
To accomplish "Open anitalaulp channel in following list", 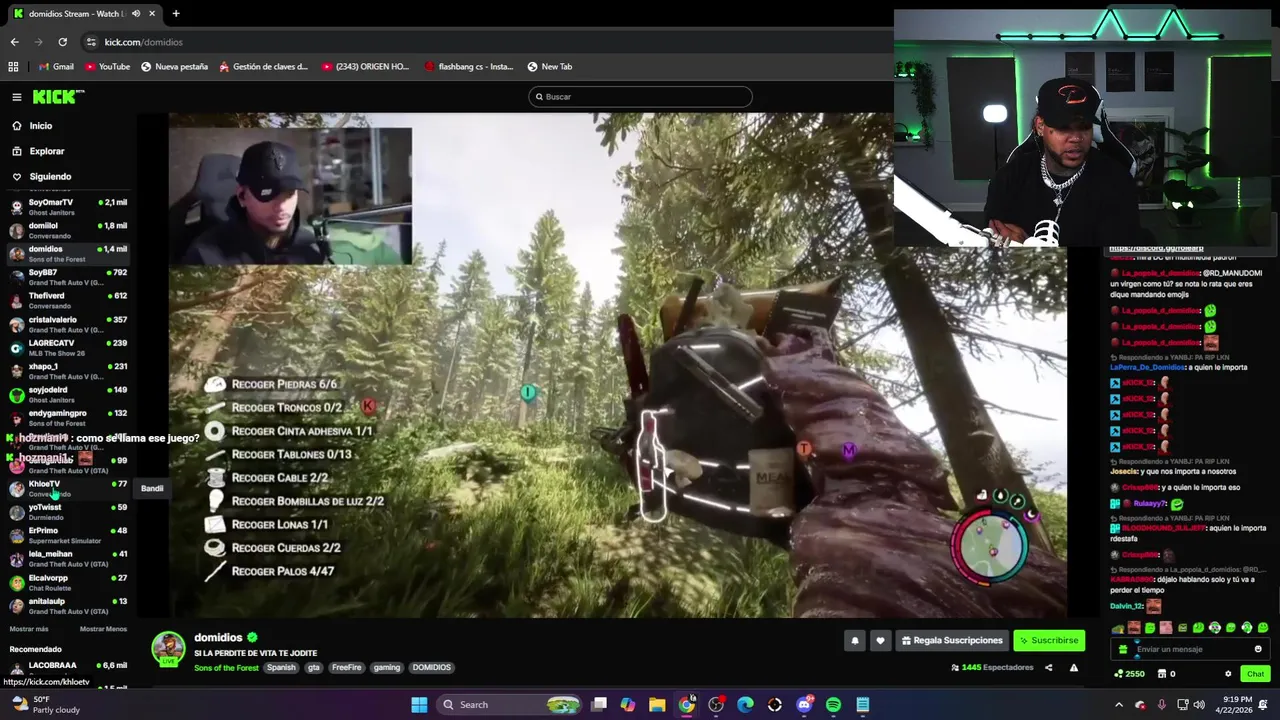I will (68, 605).
